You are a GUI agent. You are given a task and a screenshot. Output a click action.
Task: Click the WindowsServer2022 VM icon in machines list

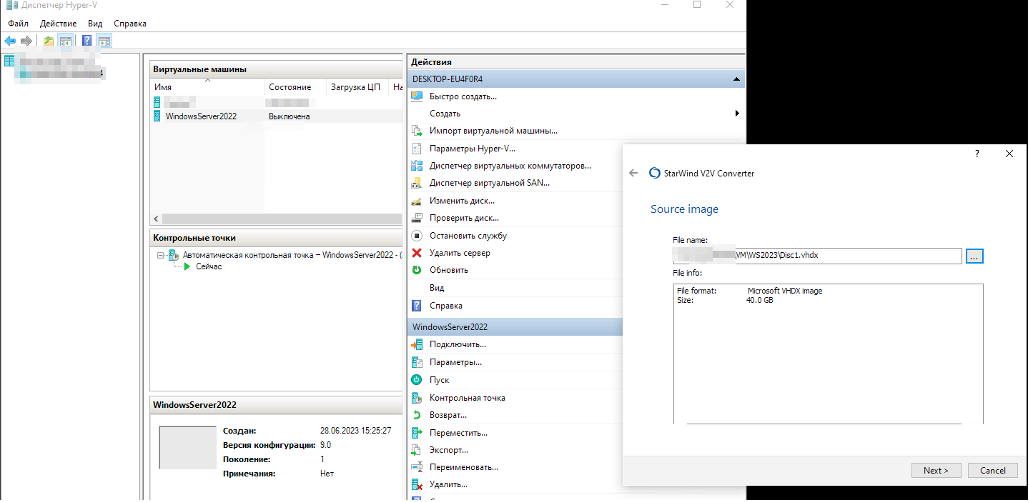(x=157, y=116)
